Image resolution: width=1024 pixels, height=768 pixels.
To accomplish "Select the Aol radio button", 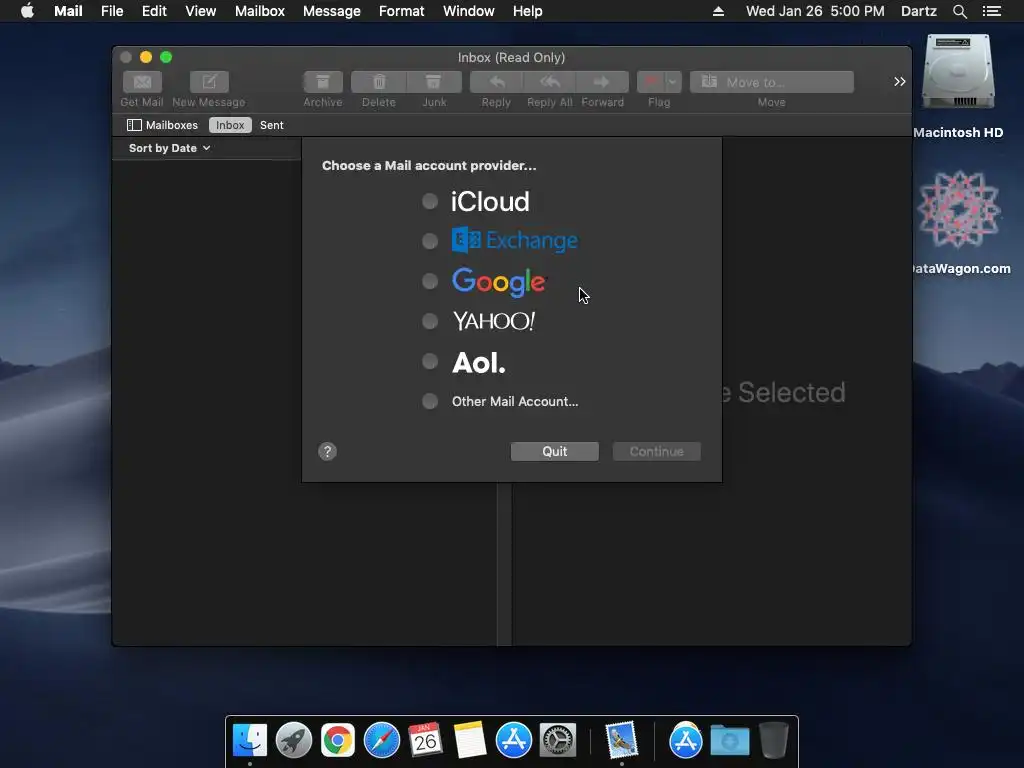I will pos(430,361).
